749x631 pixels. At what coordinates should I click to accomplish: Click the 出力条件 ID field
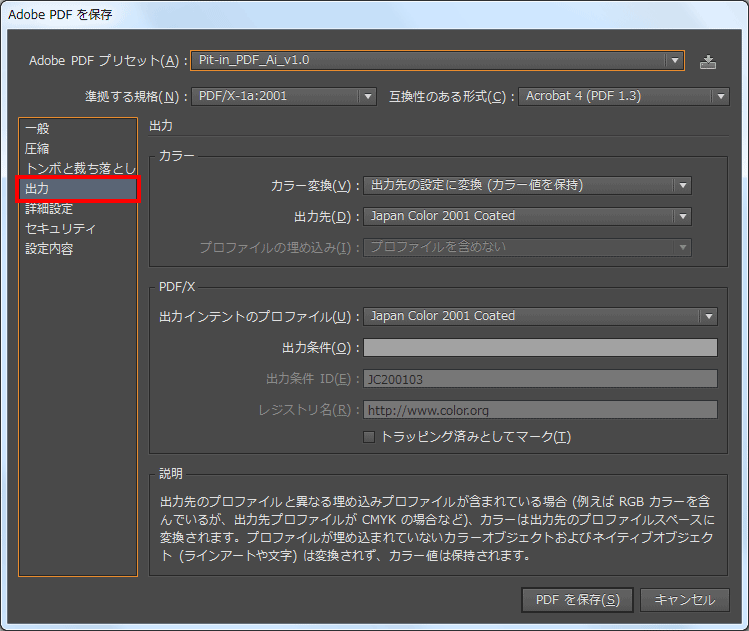click(x=540, y=379)
